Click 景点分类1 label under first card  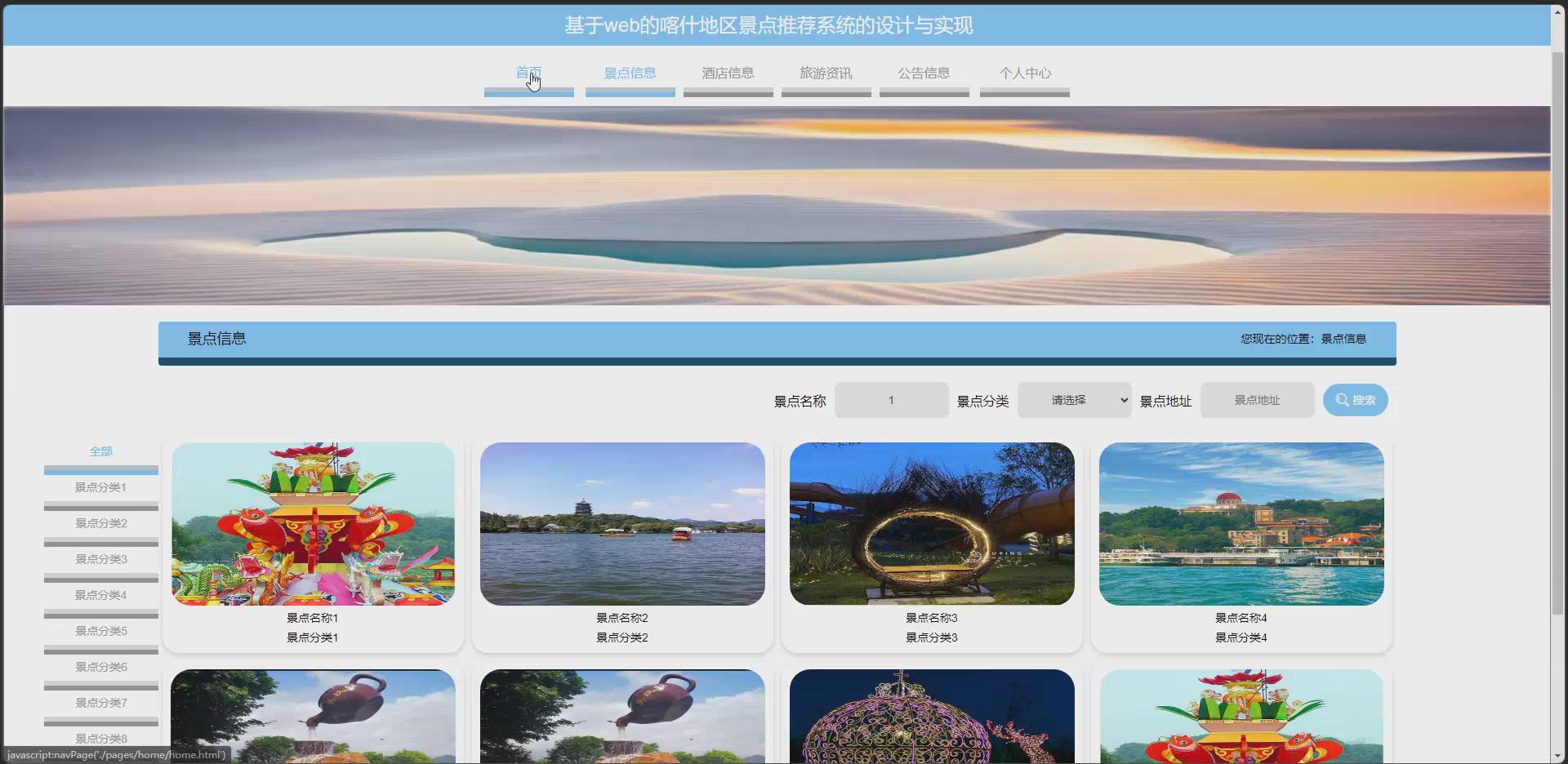(x=313, y=637)
